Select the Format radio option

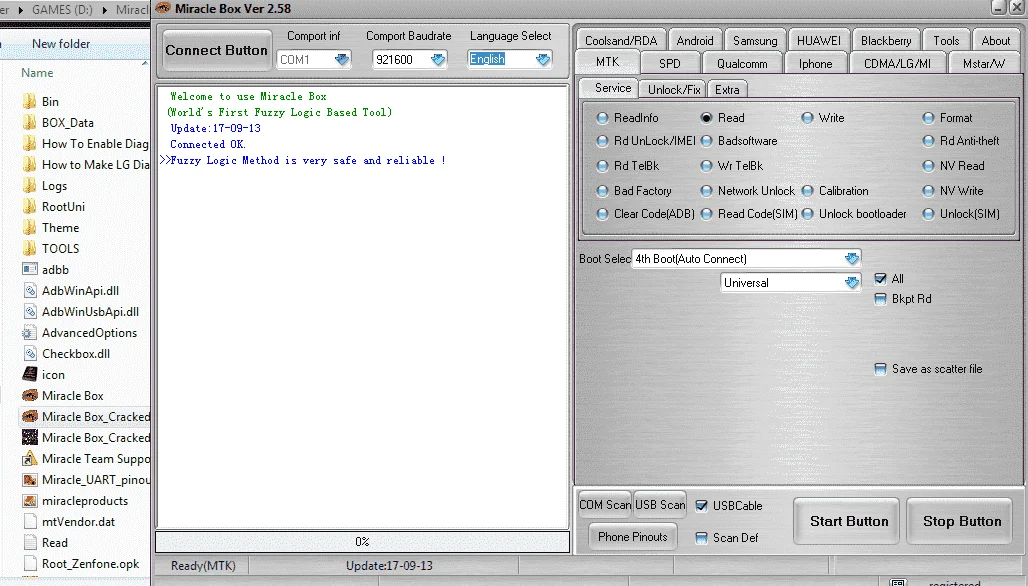[928, 118]
